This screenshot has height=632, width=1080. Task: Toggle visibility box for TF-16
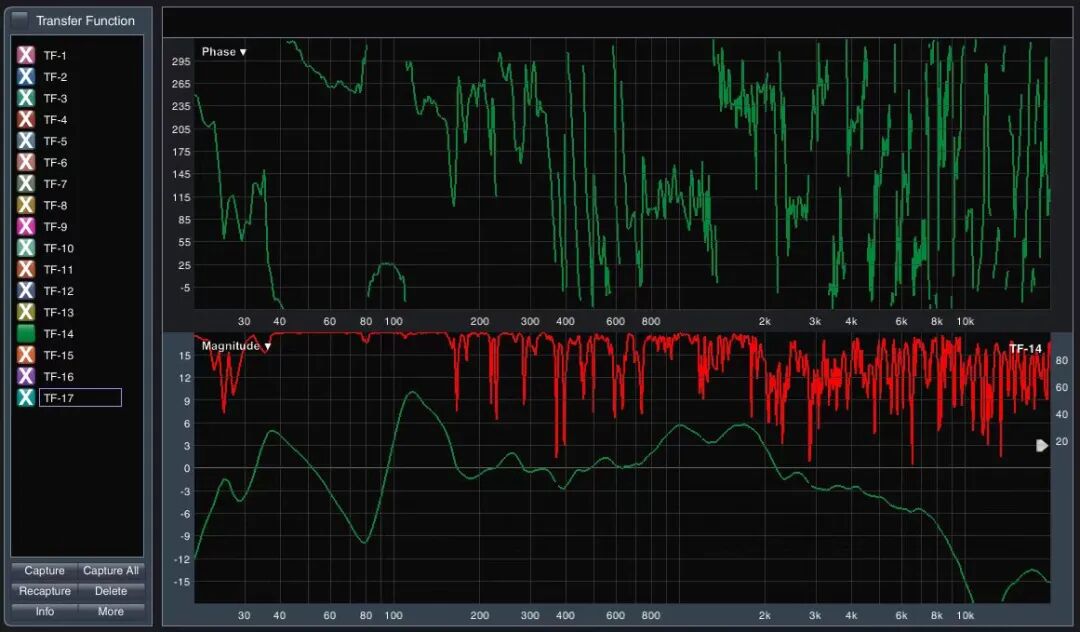[25, 376]
